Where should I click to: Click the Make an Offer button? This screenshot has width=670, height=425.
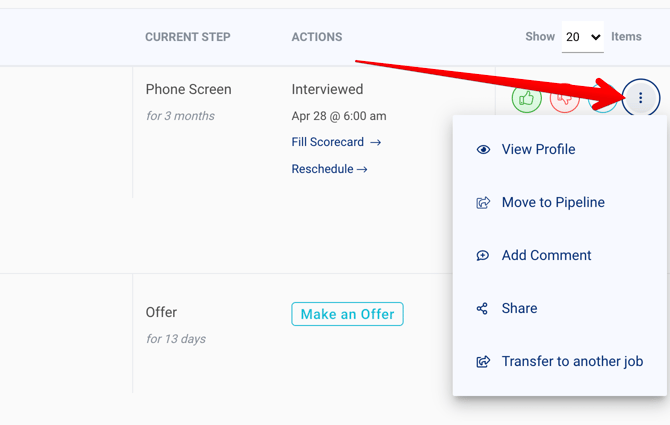pyautogui.click(x=347, y=314)
